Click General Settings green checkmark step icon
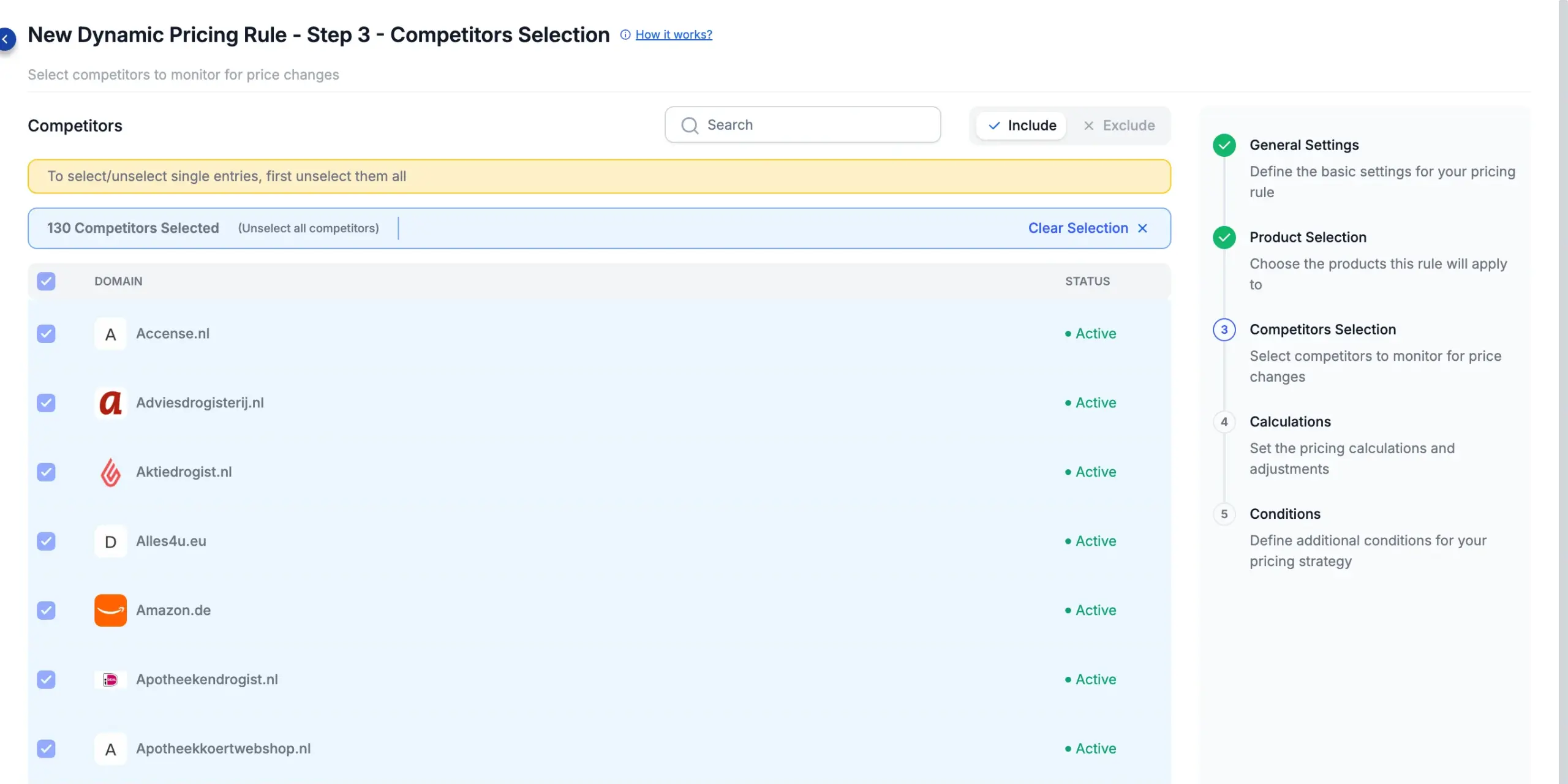The width and height of the screenshot is (1568, 784). coord(1224,145)
